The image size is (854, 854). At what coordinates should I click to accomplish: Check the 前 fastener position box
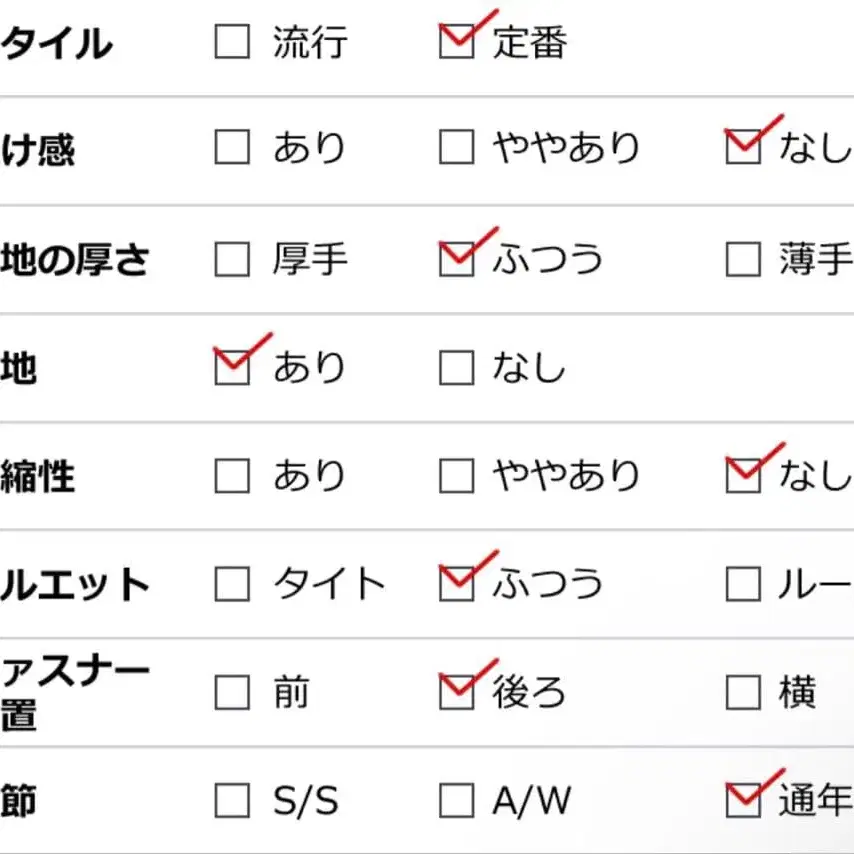(x=232, y=692)
